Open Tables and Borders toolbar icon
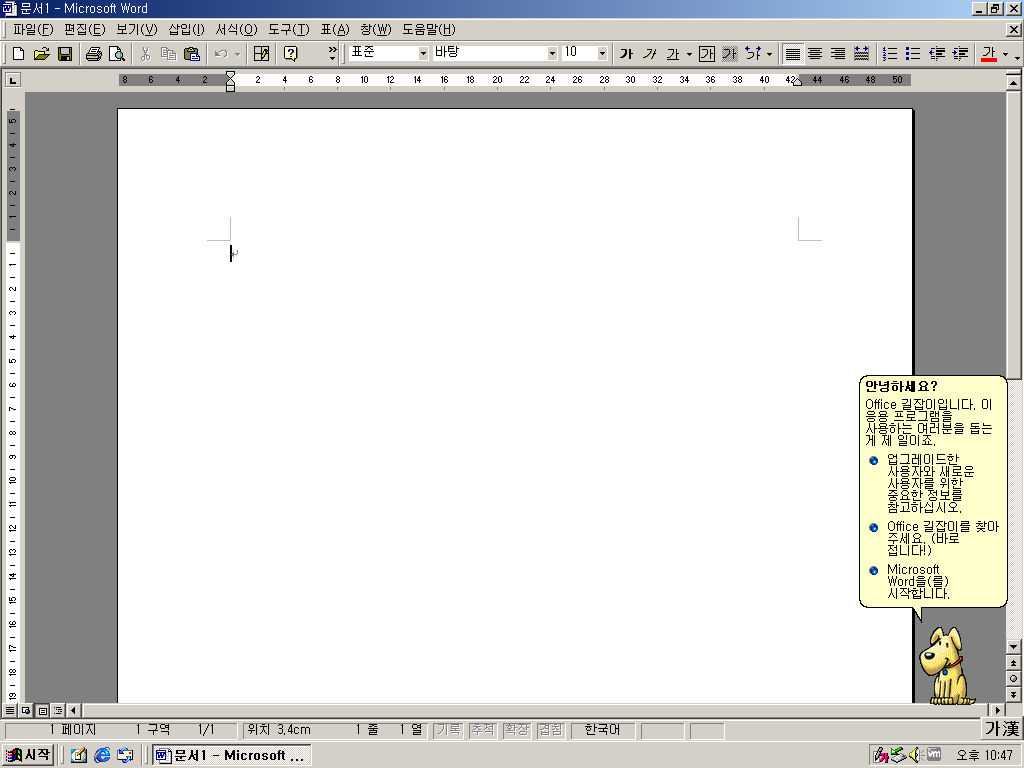 [261, 54]
